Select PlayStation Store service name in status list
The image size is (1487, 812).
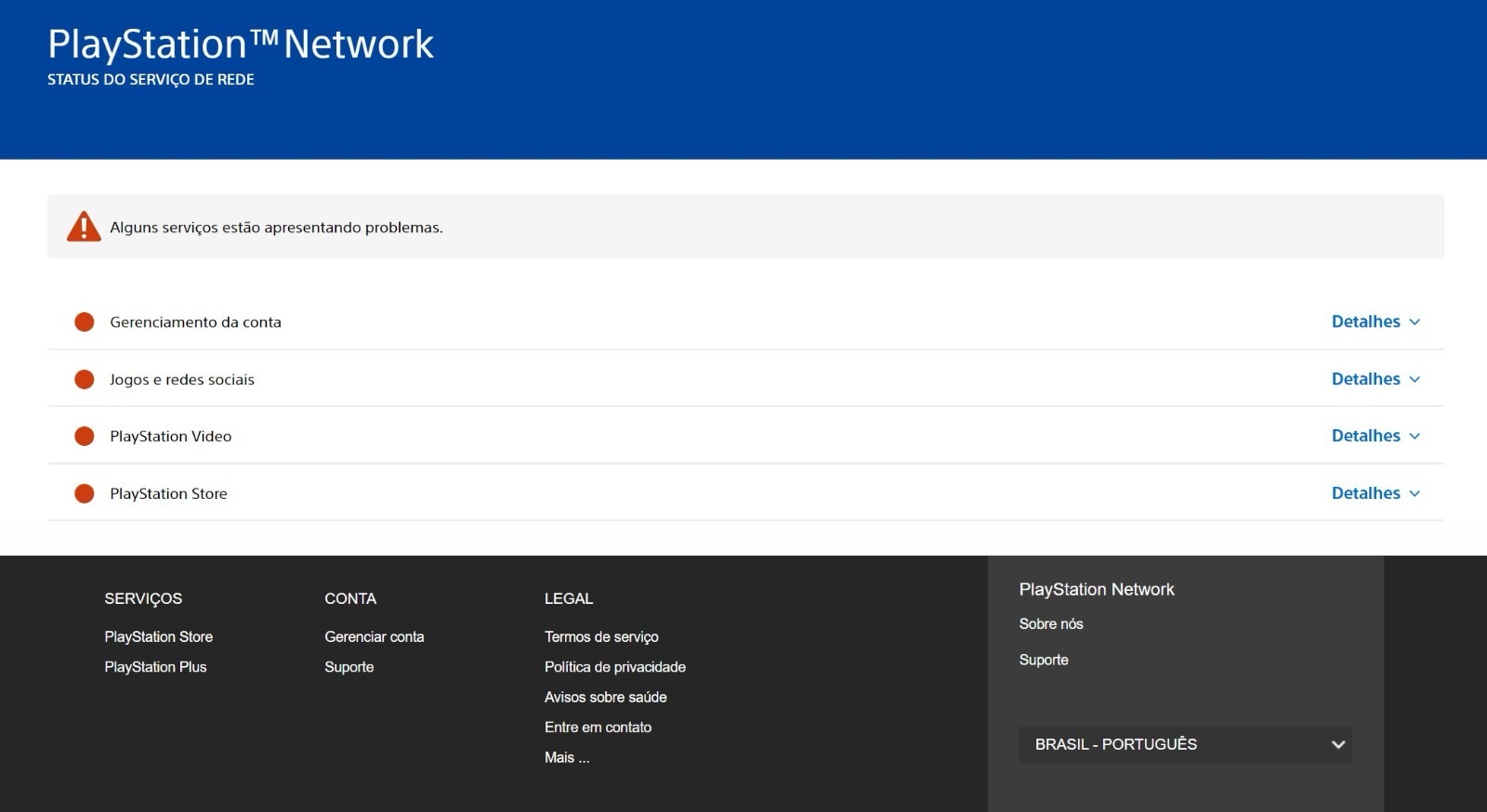(x=168, y=493)
